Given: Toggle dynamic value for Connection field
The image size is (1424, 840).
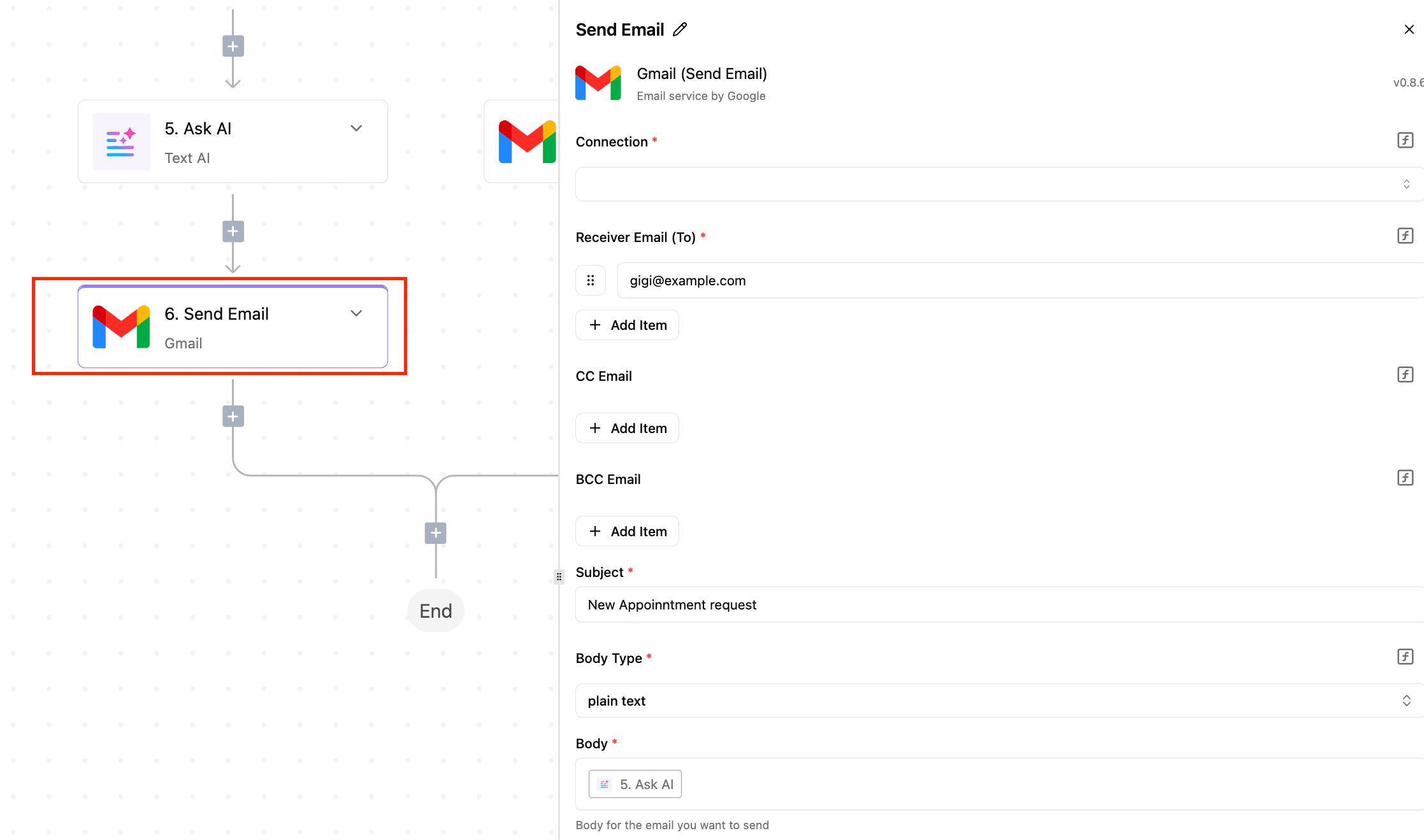Looking at the screenshot, I should pyautogui.click(x=1405, y=141).
